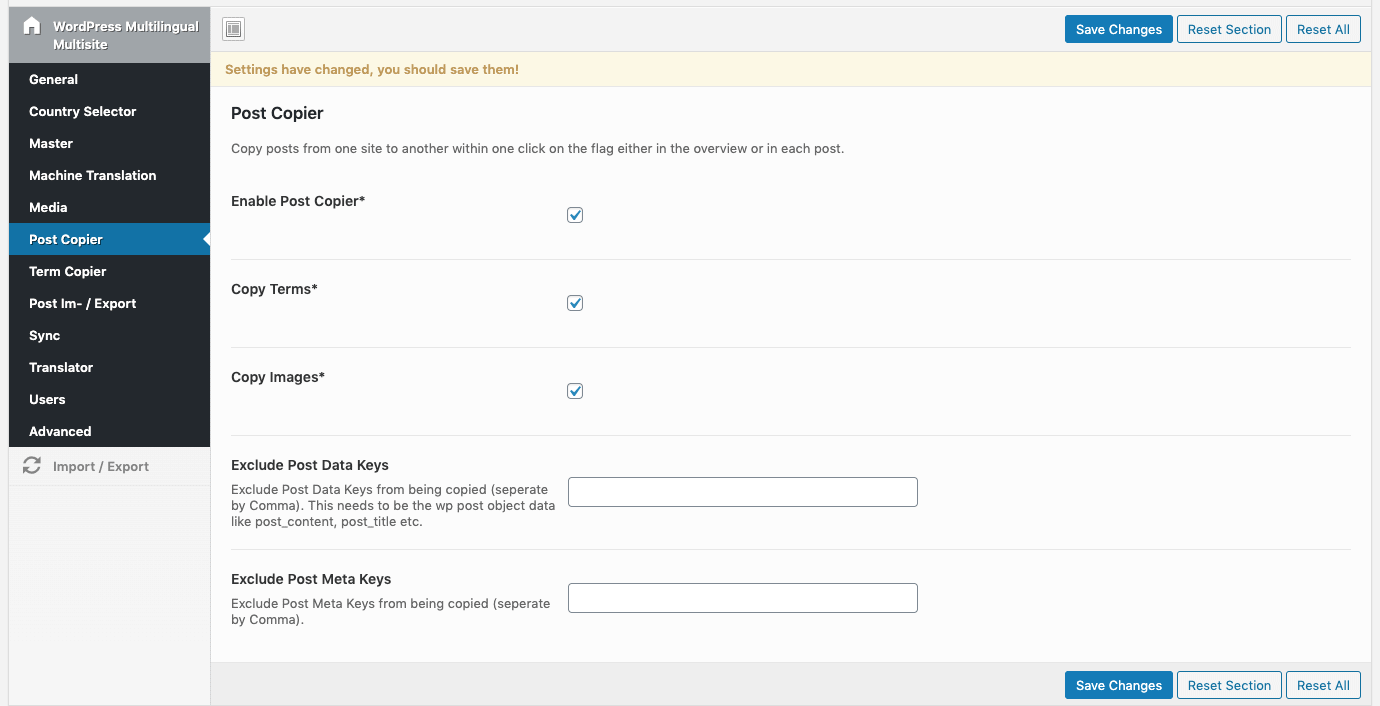Uncheck the Copy Terms option
Viewport: 1380px width, 706px height.
(575, 302)
